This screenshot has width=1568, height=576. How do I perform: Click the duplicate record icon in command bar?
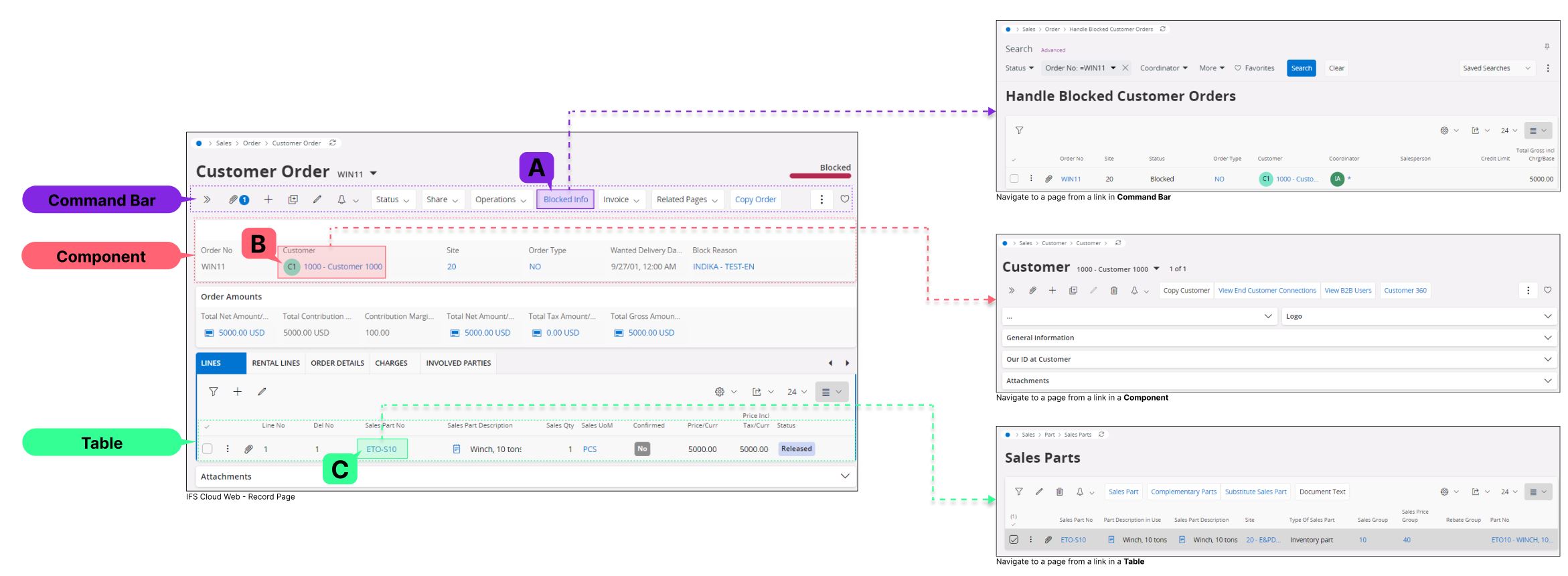293,200
